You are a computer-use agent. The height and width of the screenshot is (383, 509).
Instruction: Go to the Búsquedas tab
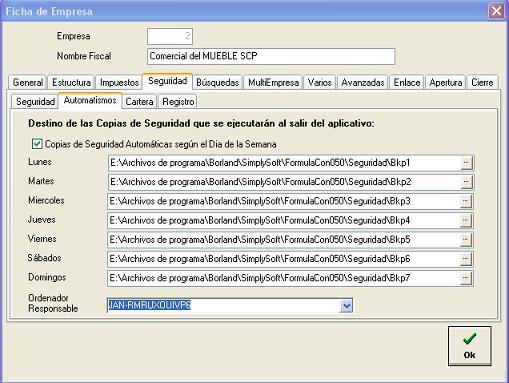tap(218, 82)
